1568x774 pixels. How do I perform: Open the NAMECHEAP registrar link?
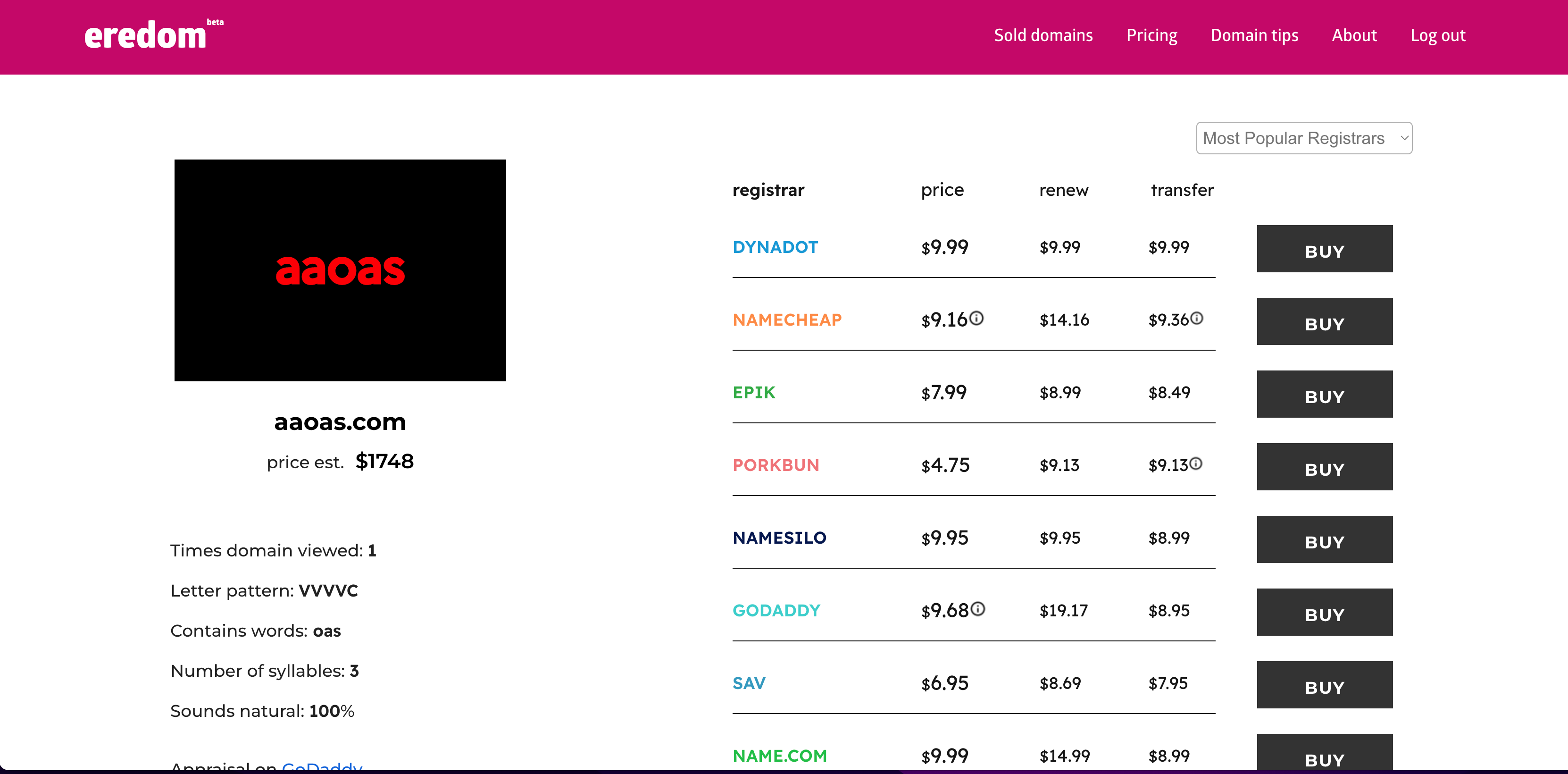coord(786,320)
